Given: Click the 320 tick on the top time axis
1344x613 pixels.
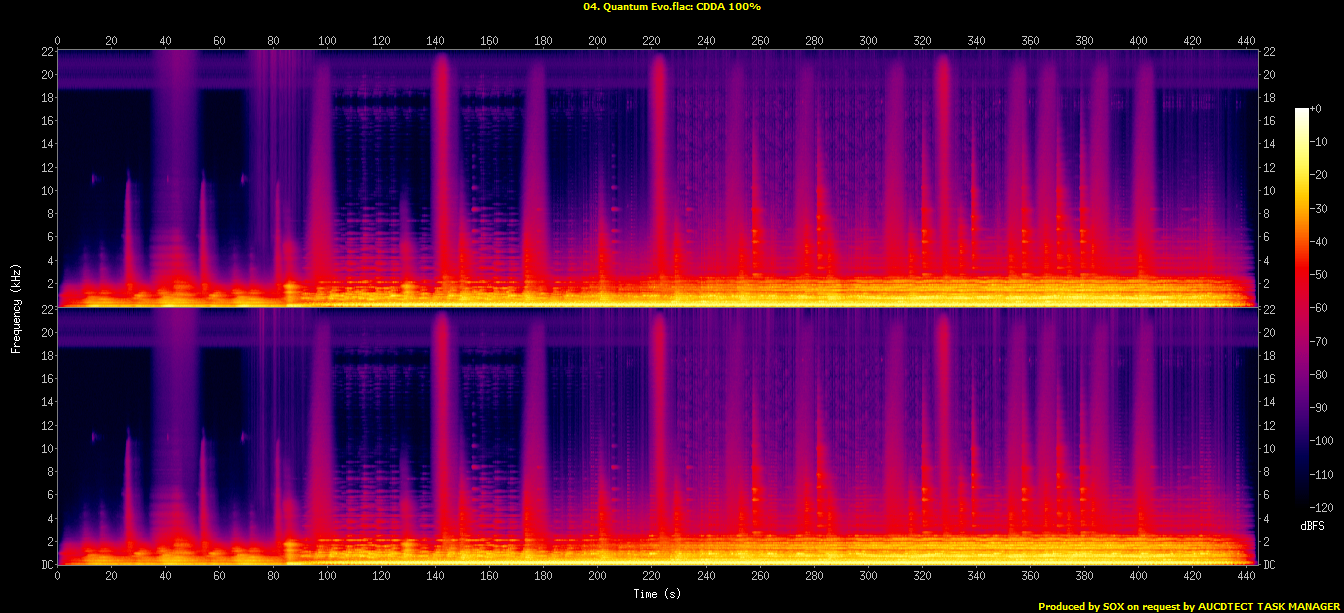Looking at the screenshot, I should tap(922, 41).
